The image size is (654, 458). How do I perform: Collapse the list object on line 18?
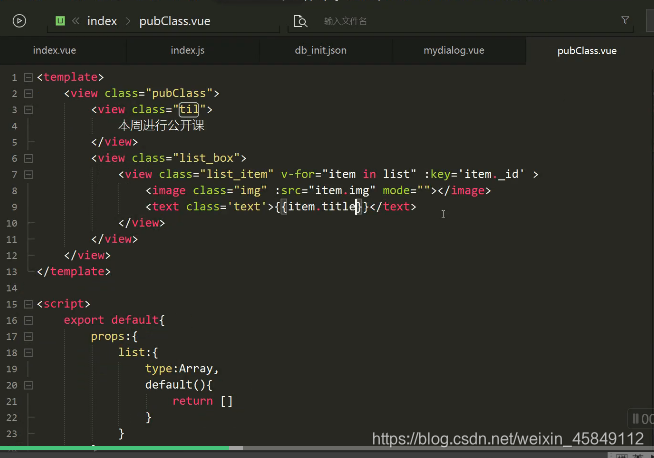point(28,353)
